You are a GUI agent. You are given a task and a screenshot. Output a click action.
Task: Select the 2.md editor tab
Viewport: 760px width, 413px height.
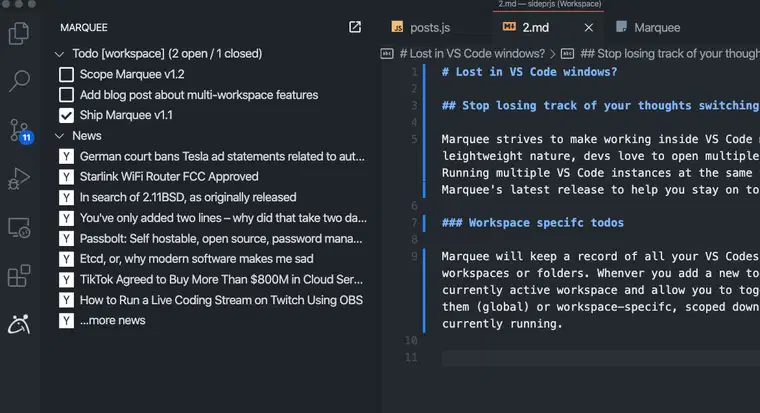coord(536,28)
